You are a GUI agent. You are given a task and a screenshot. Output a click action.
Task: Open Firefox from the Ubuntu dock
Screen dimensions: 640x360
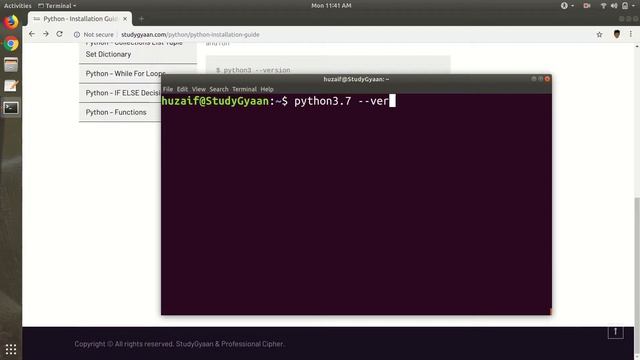pos(11,22)
